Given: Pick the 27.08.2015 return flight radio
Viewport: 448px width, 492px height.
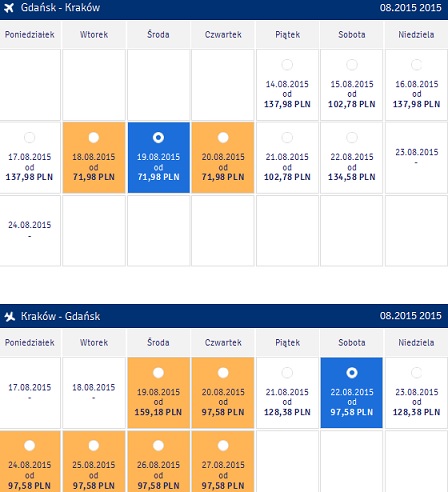Looking at the screenshot, I should (x=223, y=445).
